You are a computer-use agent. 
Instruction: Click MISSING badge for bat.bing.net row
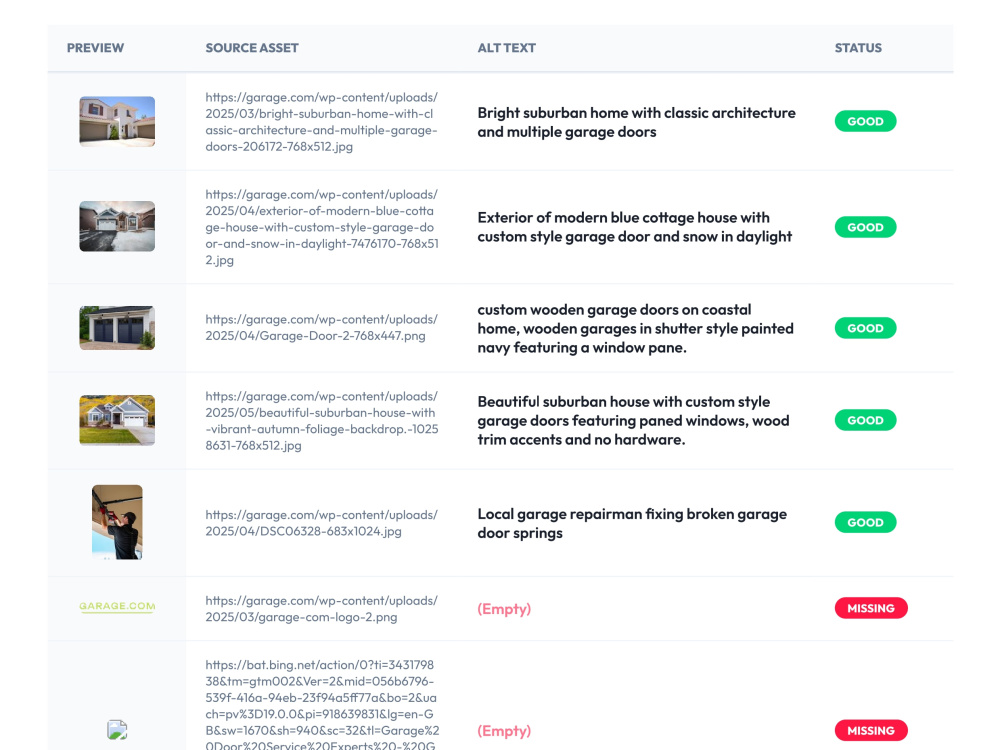tap(871, 730)
